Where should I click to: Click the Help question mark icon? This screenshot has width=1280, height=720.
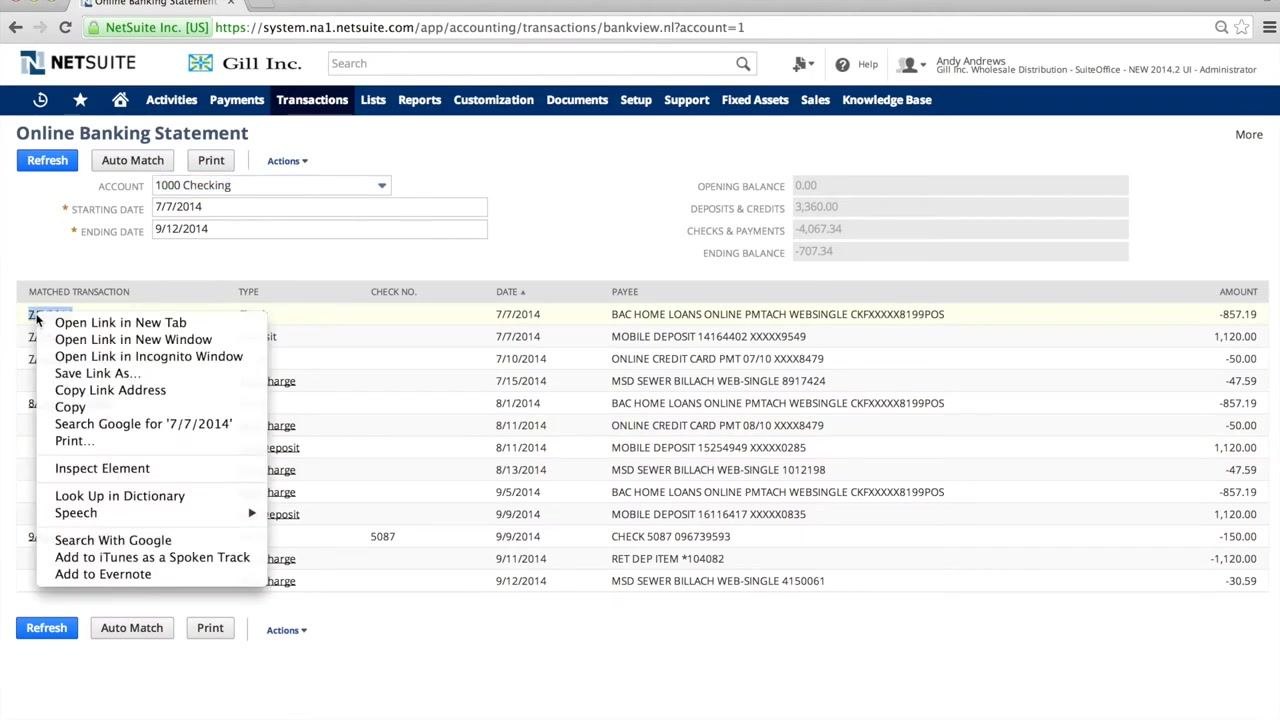pos(842,64)
